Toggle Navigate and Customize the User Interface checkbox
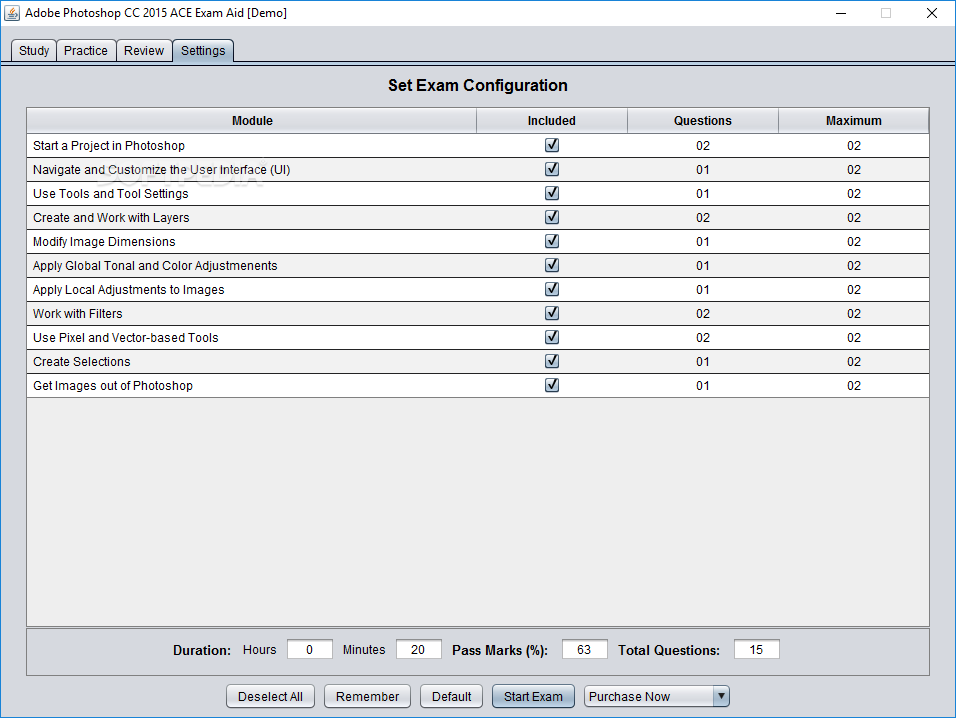Screen dimensions: 956x718 coord(552,169)
